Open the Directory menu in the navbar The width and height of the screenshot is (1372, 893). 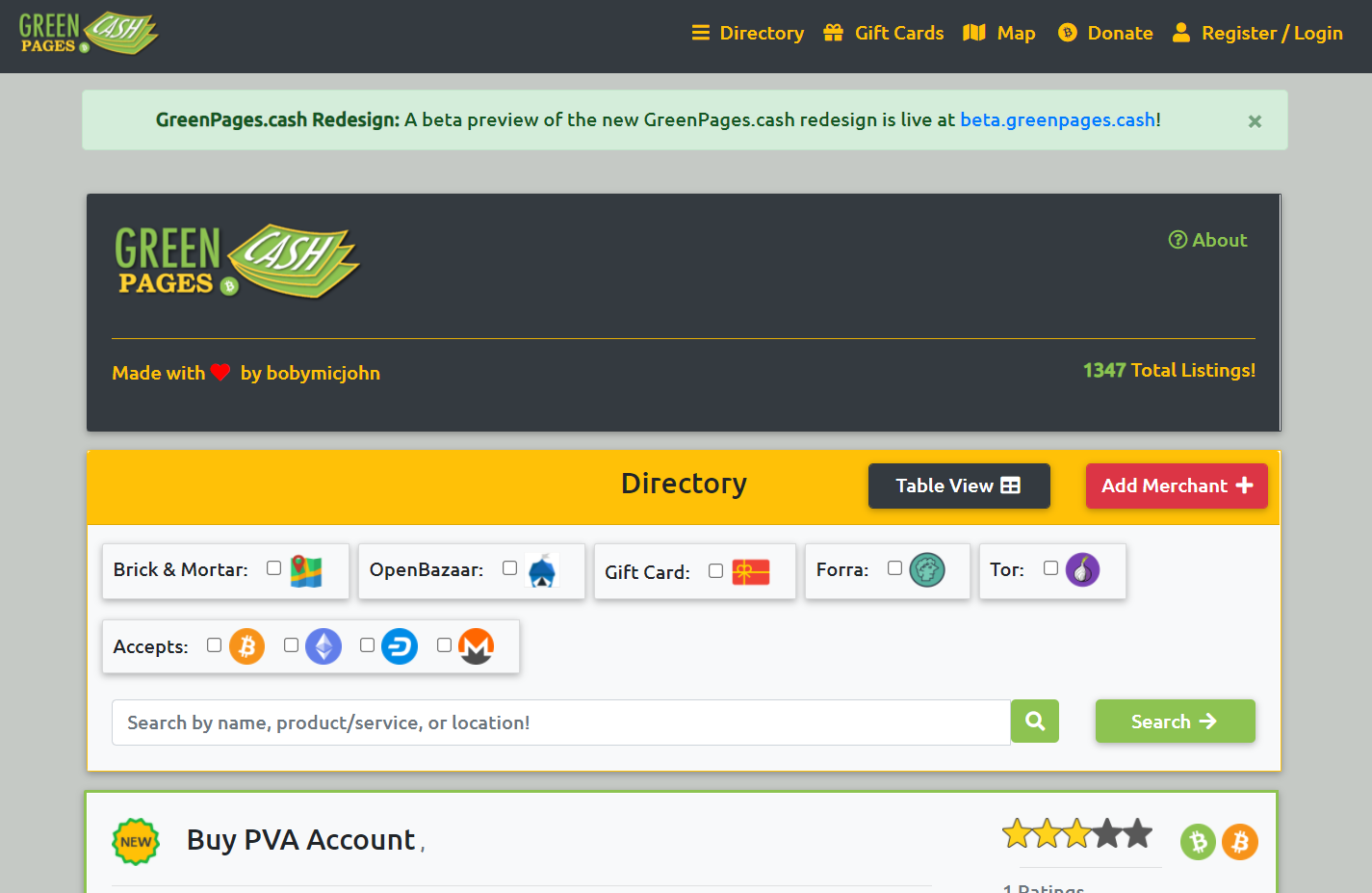click(x=748, y=33)
